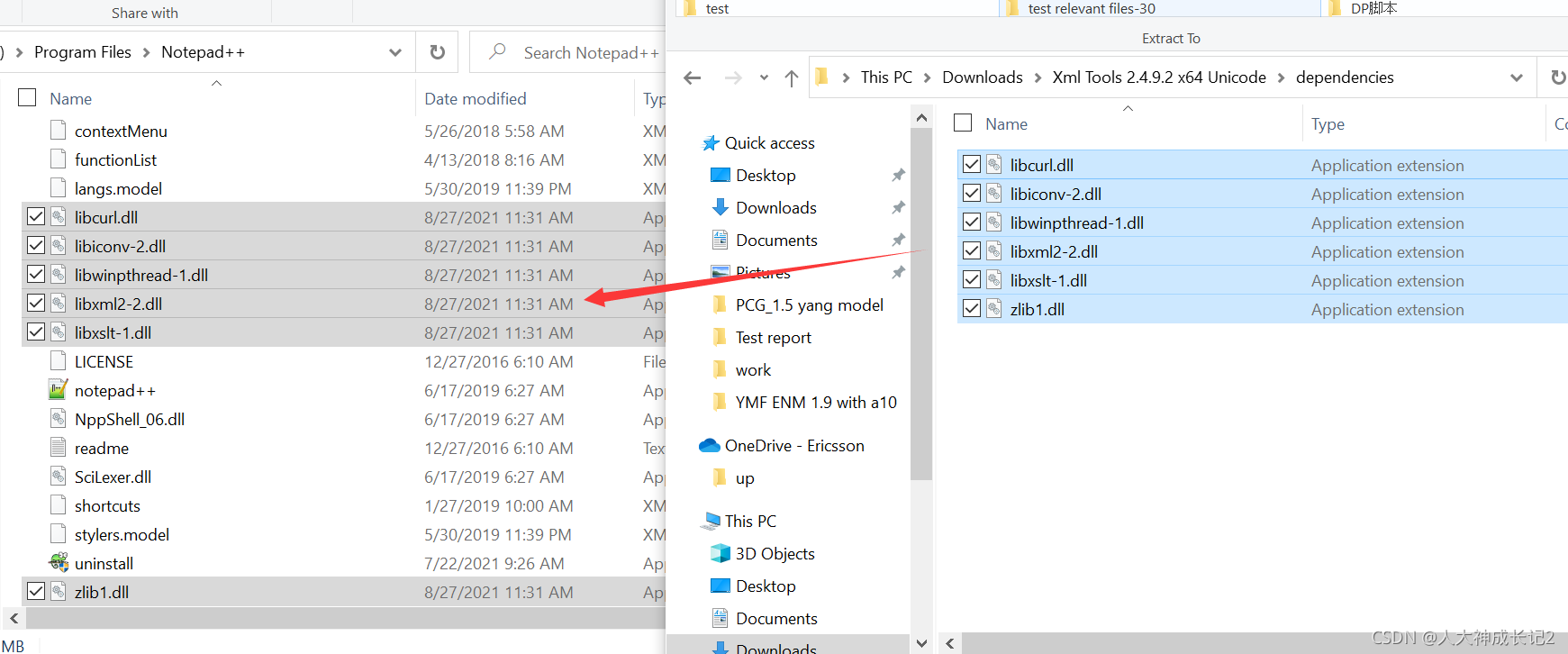Refresh the dependencies folder view
This screenshot has width=1568, height=654.
(1556, 77)
